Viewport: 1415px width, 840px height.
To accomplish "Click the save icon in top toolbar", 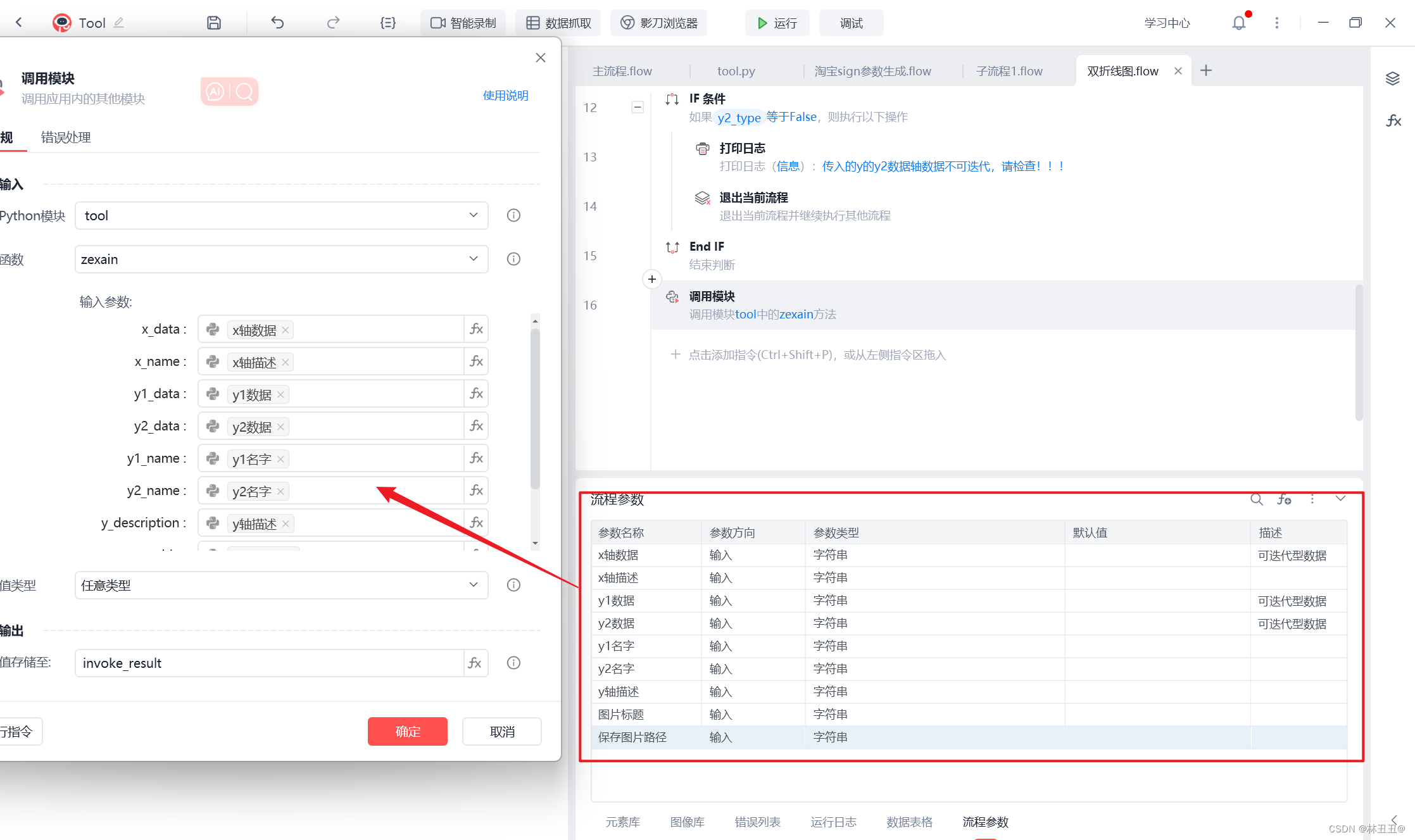I will [x=214, y=23].
